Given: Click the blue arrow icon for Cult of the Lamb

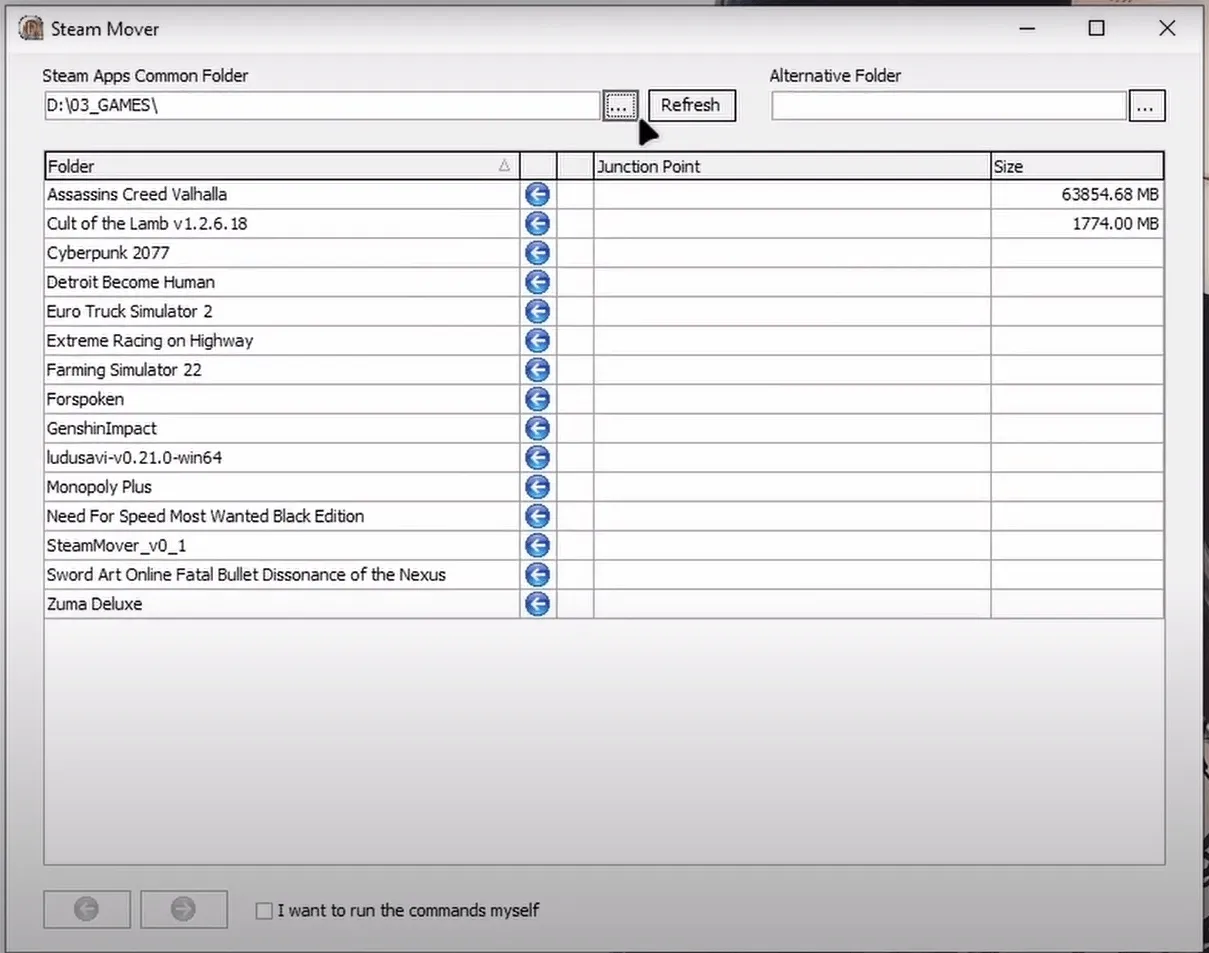Looking at the screenshot, I should tap(537, 224).
